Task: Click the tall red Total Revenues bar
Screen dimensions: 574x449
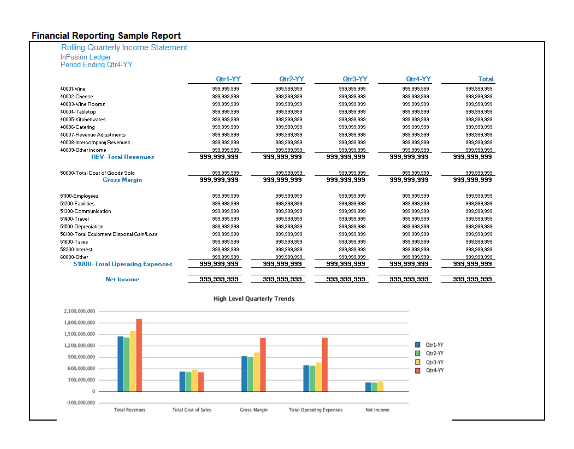Action: (139, 355)
